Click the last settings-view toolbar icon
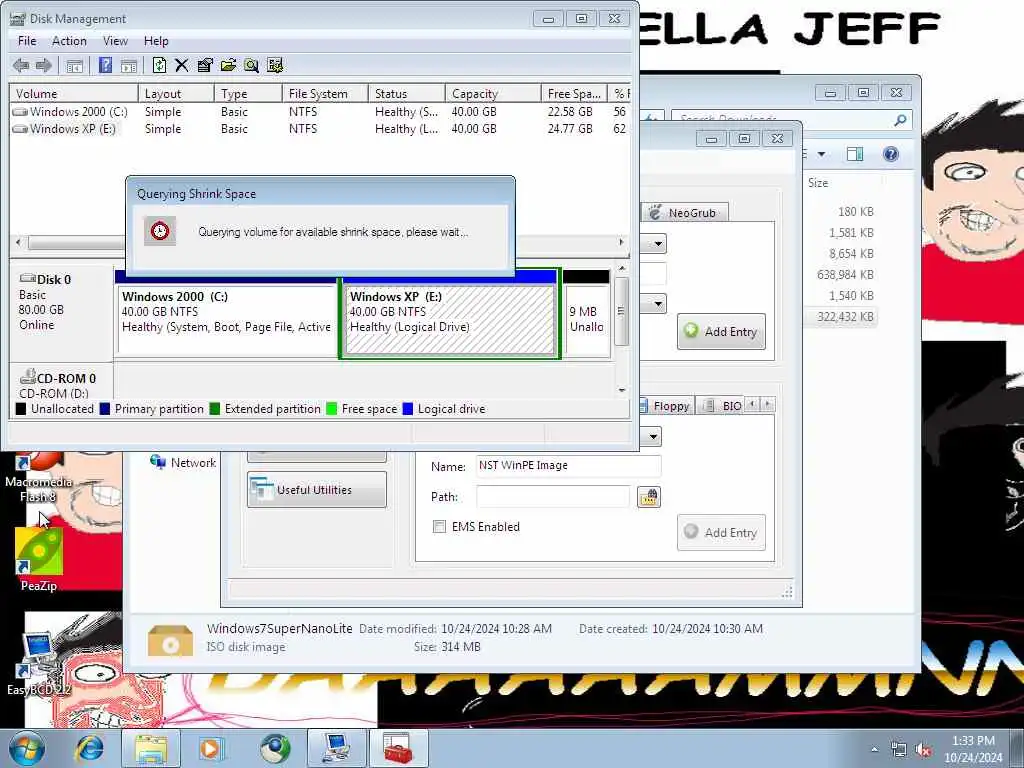Image resolution: width=1024 pixels, height=768 pixels. click(275, 65)
